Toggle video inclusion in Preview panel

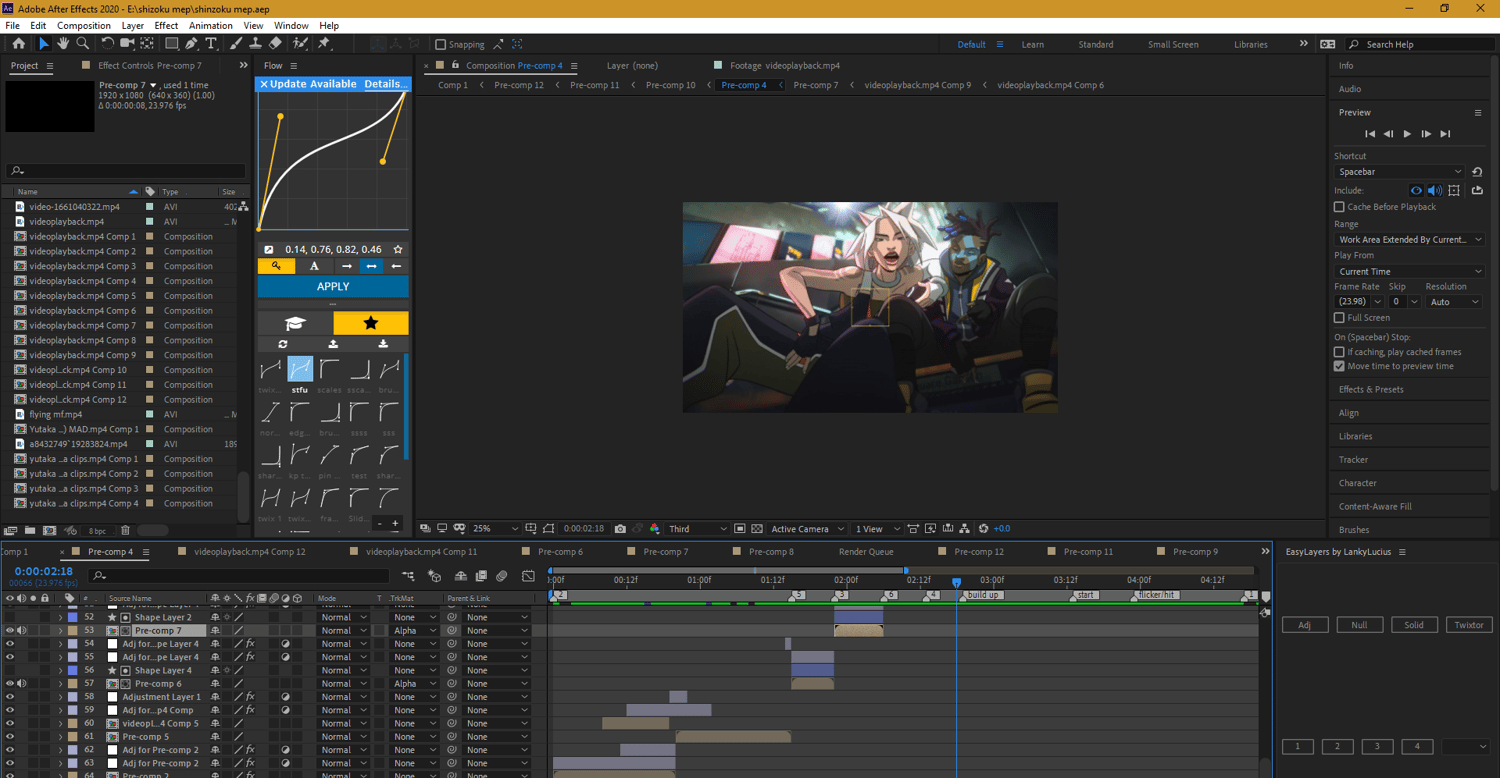pos(1416,190)
